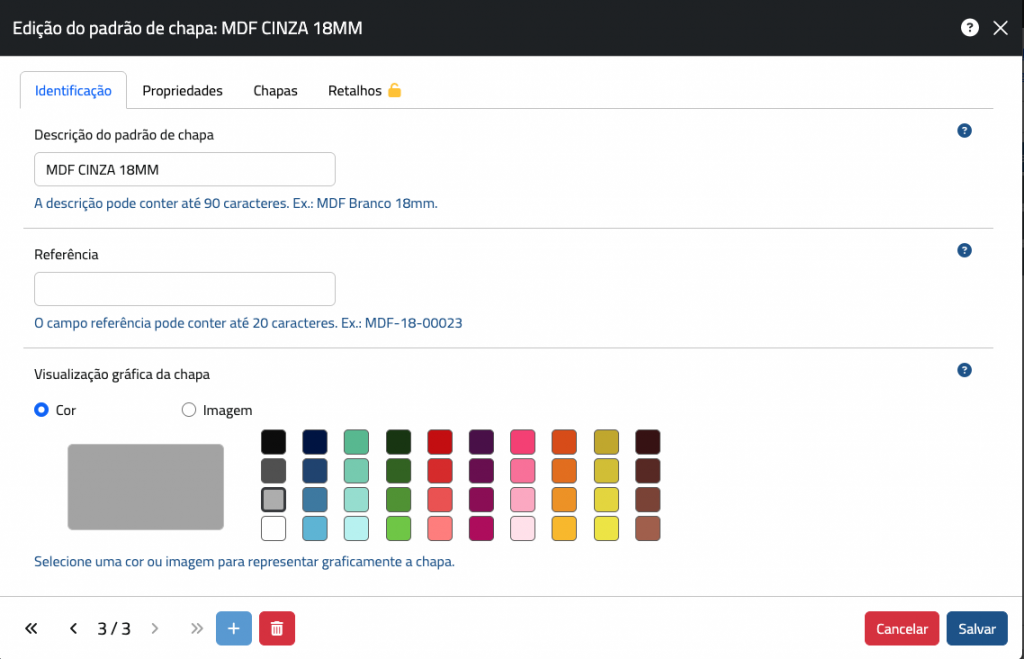
Task: Go to the previous record arrow
Action: (x=73, y=628)
